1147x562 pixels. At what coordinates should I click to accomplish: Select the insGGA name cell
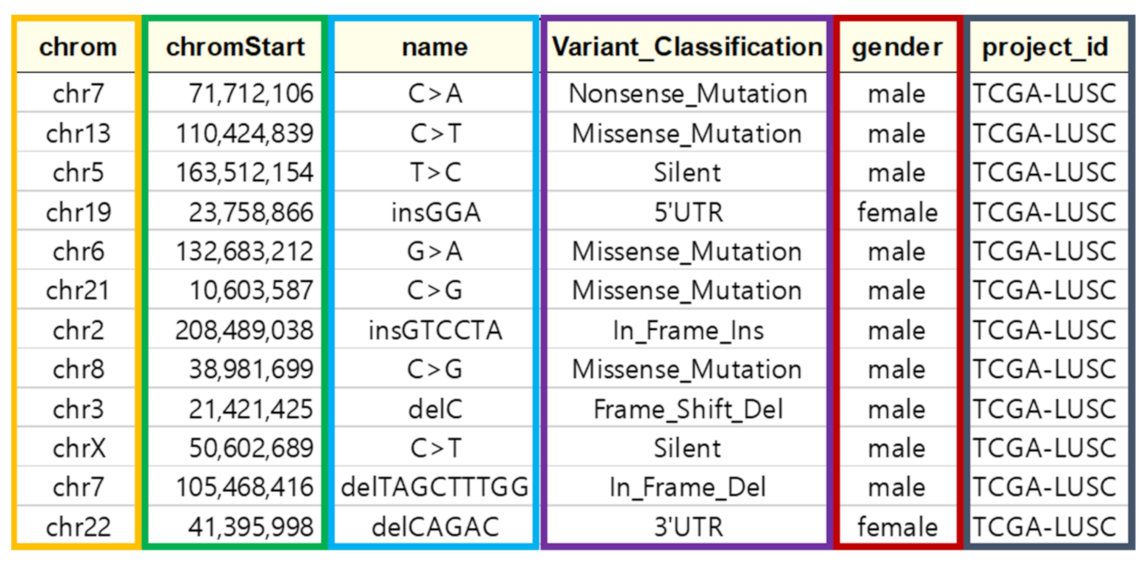[x=435, y=212]
